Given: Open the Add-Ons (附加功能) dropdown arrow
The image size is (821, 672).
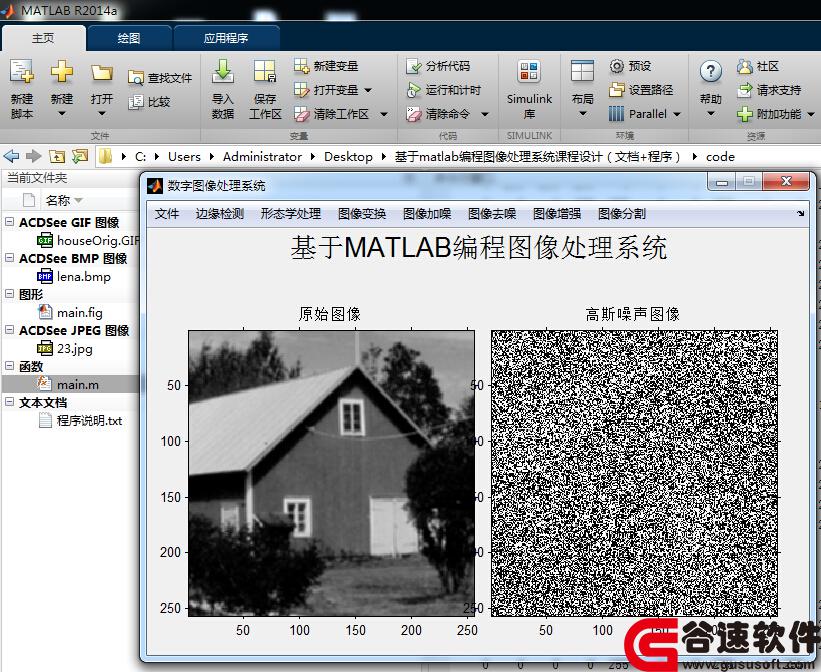Looking at the screenshot, I should tap(811, 114).
